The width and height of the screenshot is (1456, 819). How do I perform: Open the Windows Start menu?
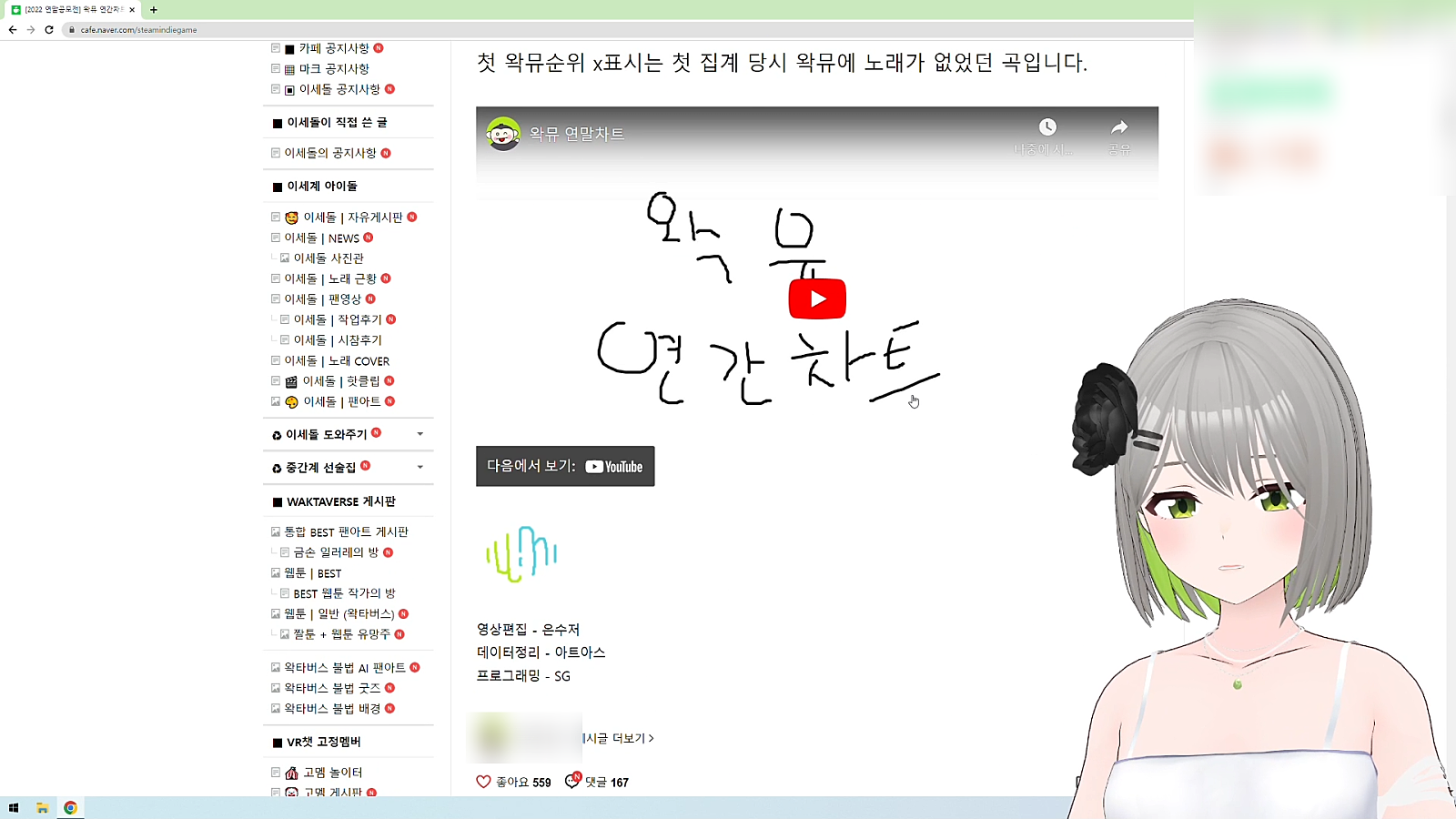pyautogui.click(x=14, y=808)
